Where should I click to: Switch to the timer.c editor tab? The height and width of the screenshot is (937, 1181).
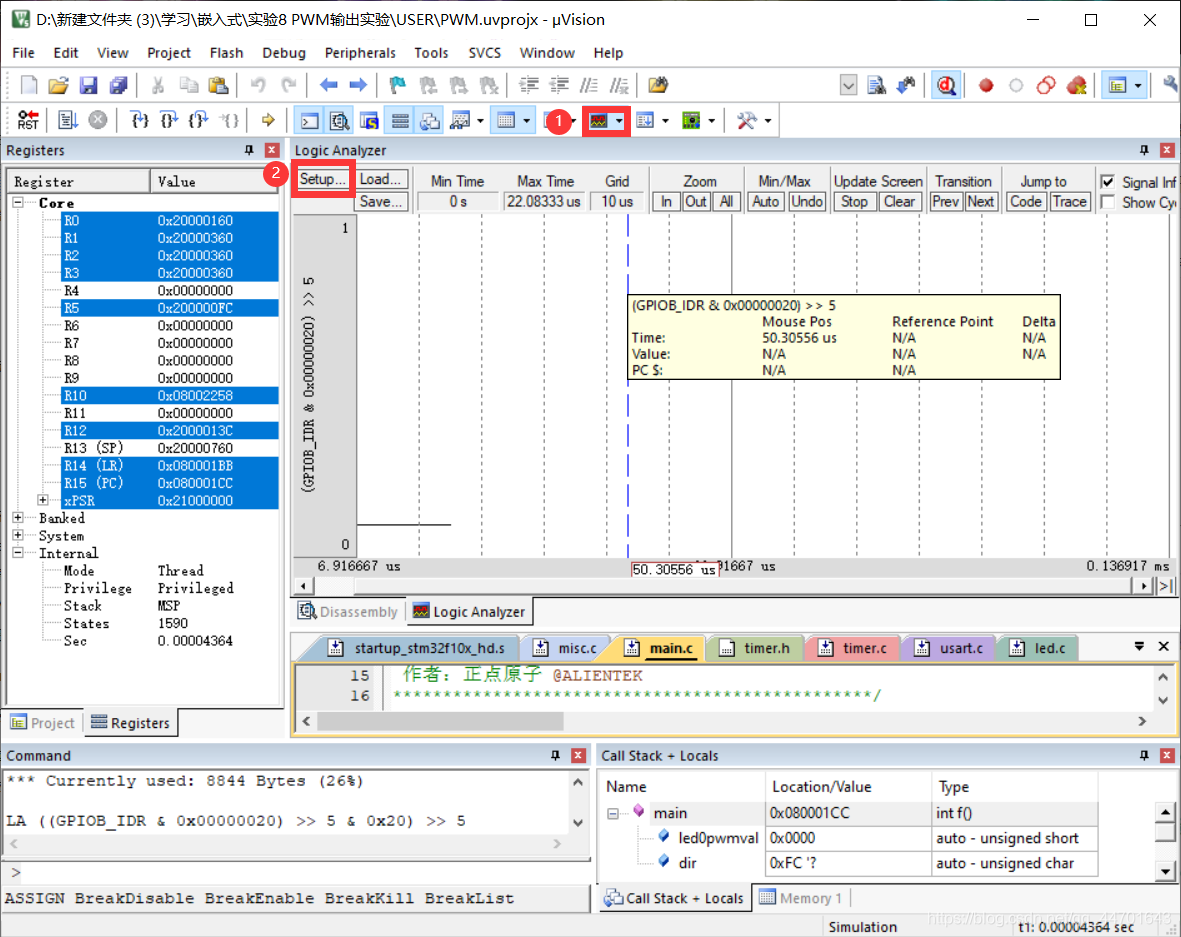854,648
